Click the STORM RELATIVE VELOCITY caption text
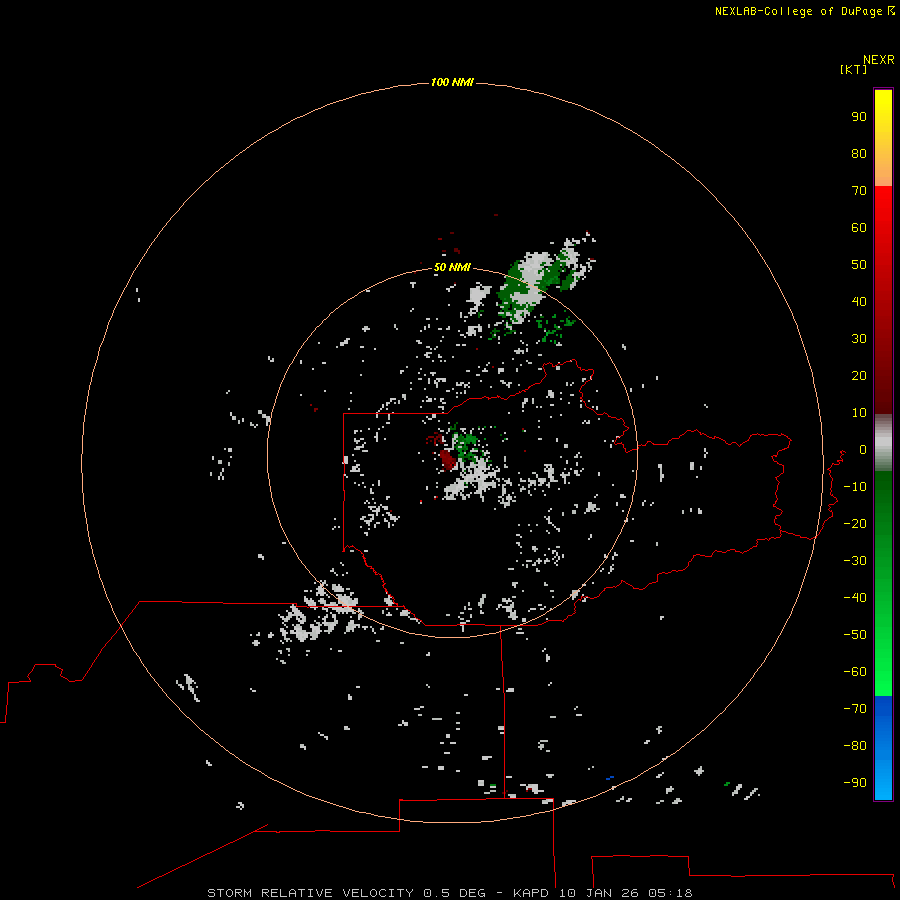 click(x=310, y=893)
